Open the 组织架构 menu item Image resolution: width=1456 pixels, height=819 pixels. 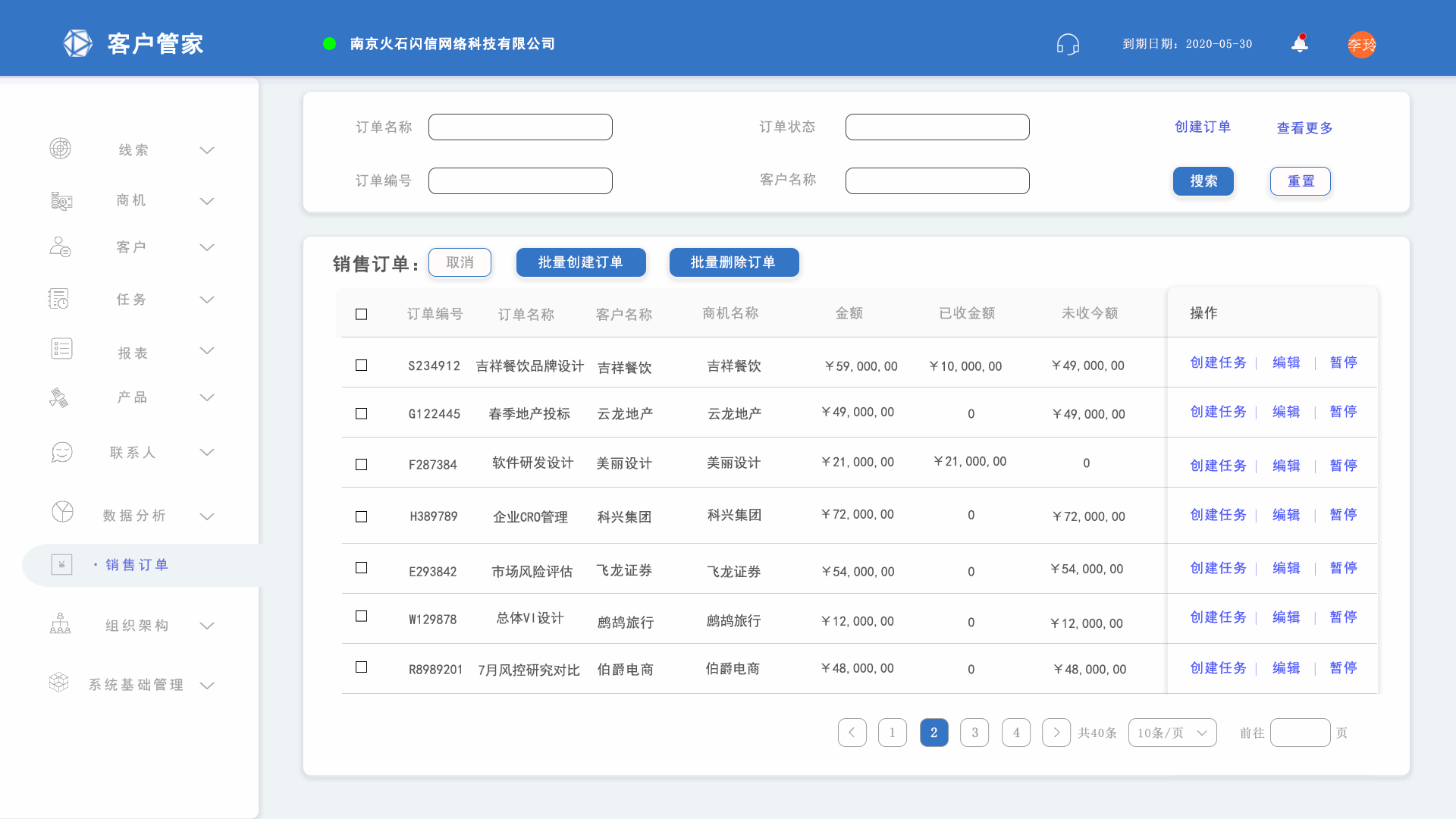click(x=137, y=626)
